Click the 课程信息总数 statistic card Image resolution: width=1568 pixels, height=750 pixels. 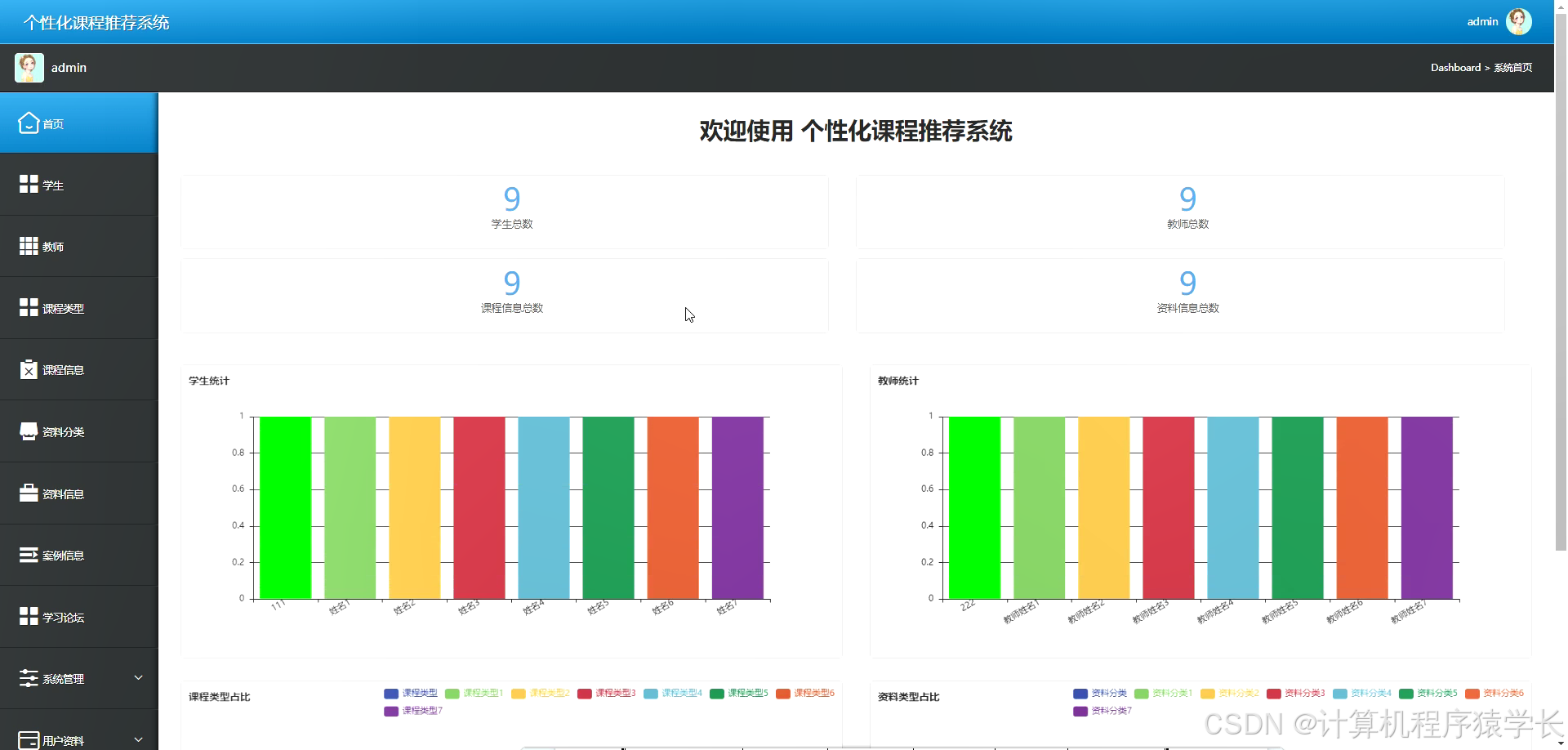pyautogui.click(x=505, y=296)
